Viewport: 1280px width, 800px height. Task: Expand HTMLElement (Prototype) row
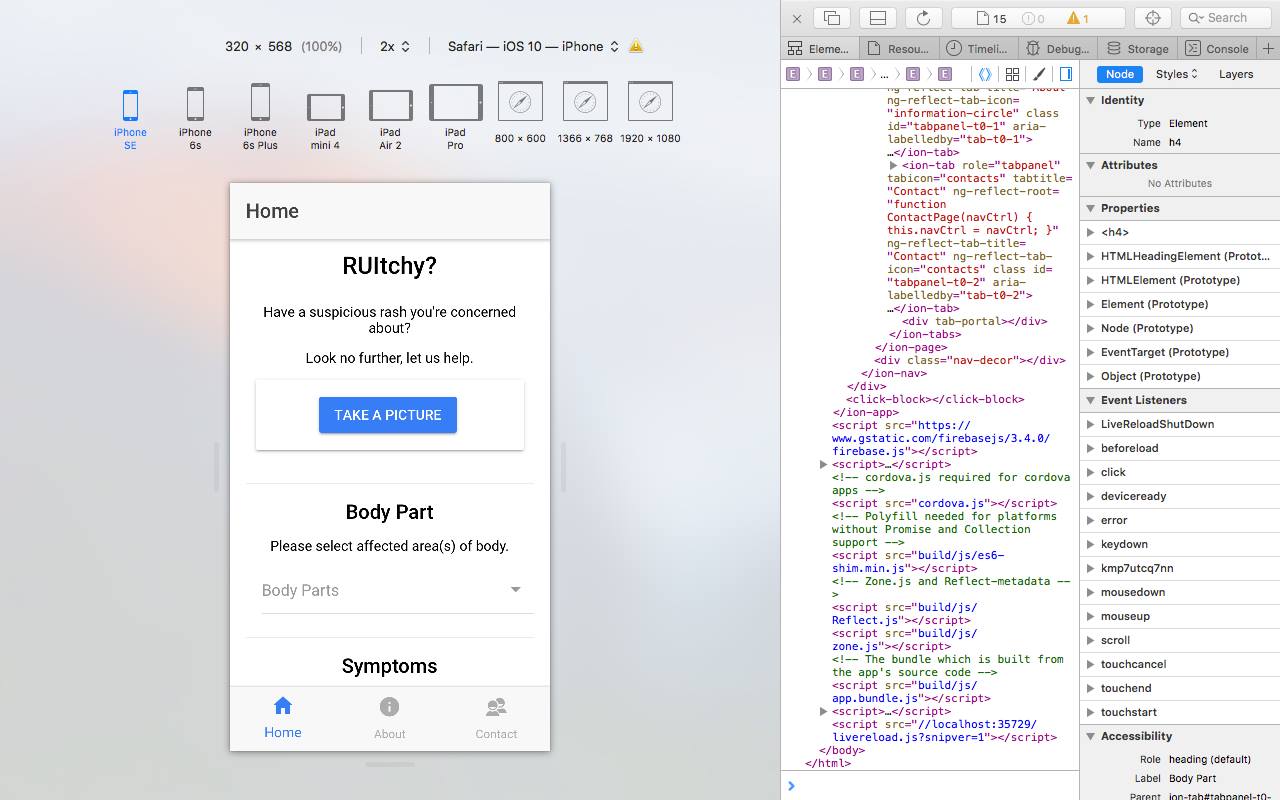click(x=1090, y=280)
